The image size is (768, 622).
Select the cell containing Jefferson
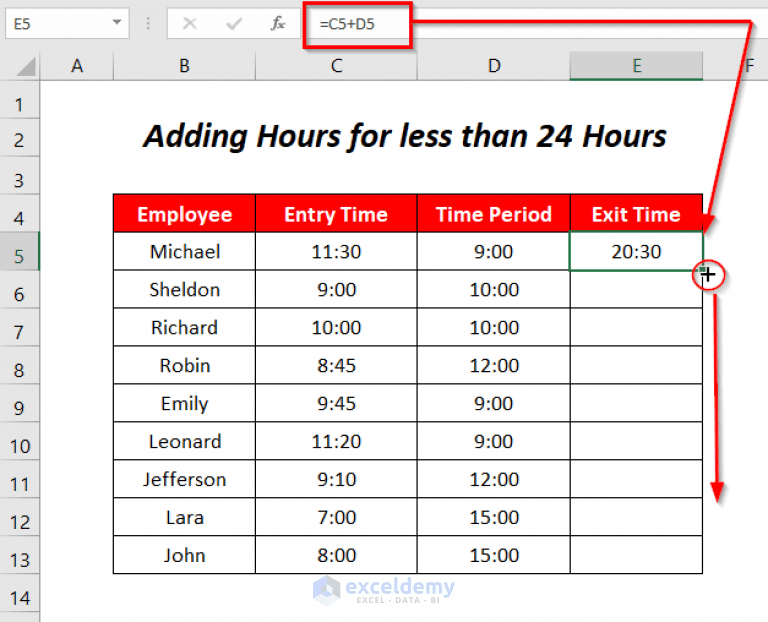click(184, 479)
